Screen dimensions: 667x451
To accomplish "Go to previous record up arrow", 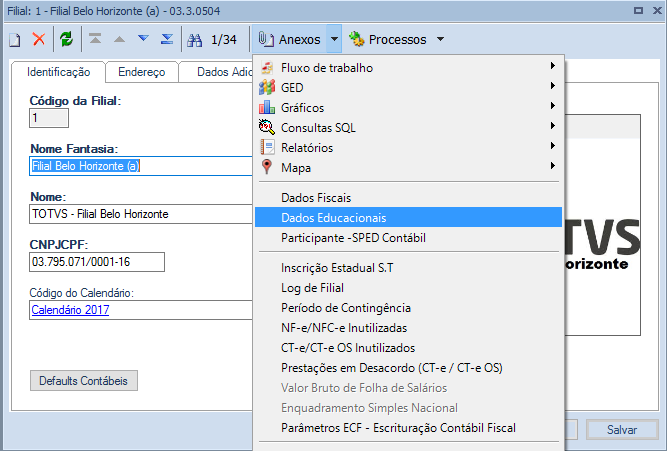I will [x=120, y=39].
